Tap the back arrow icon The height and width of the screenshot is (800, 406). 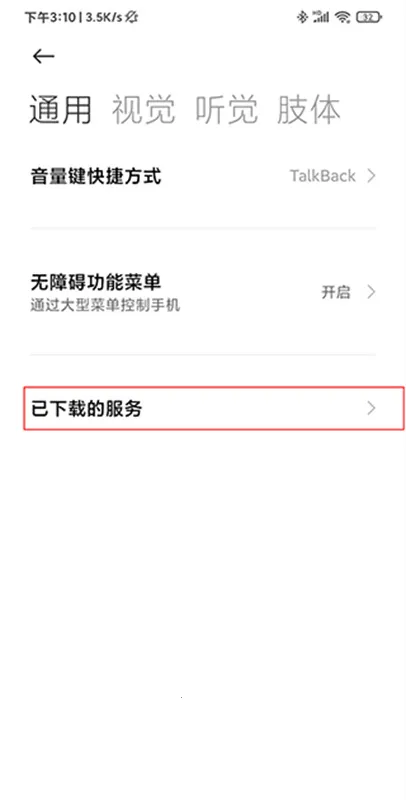[43, 56]
